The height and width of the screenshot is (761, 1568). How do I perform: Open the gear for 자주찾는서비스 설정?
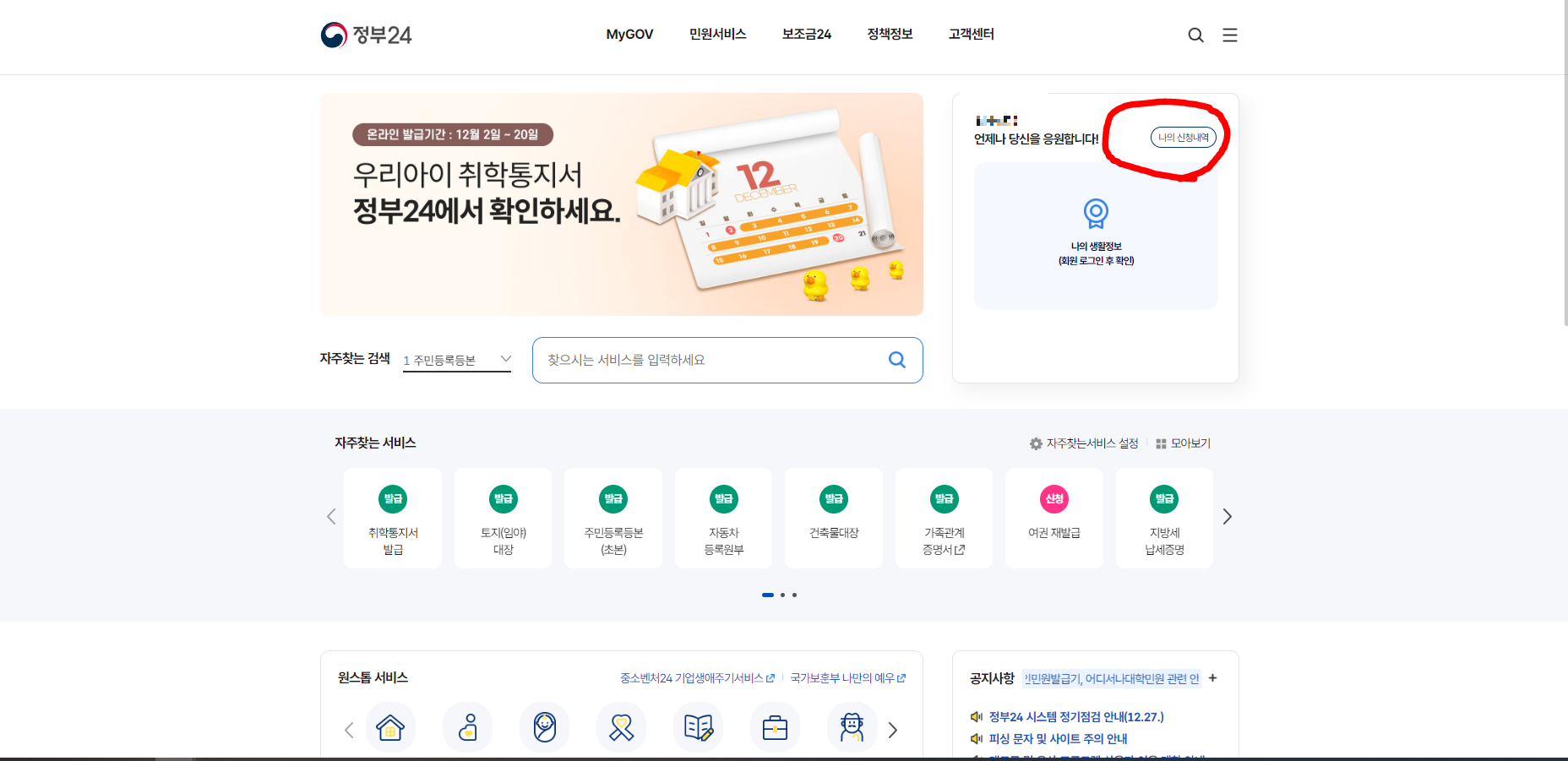click(x=1036, y=443)
